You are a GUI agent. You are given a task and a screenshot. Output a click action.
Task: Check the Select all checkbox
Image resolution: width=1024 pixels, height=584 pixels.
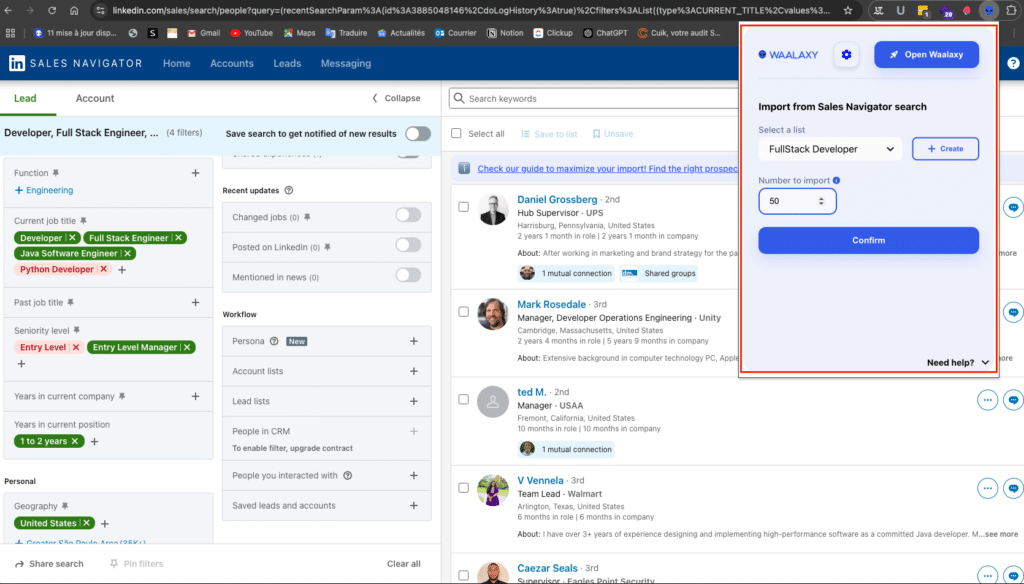457,134
